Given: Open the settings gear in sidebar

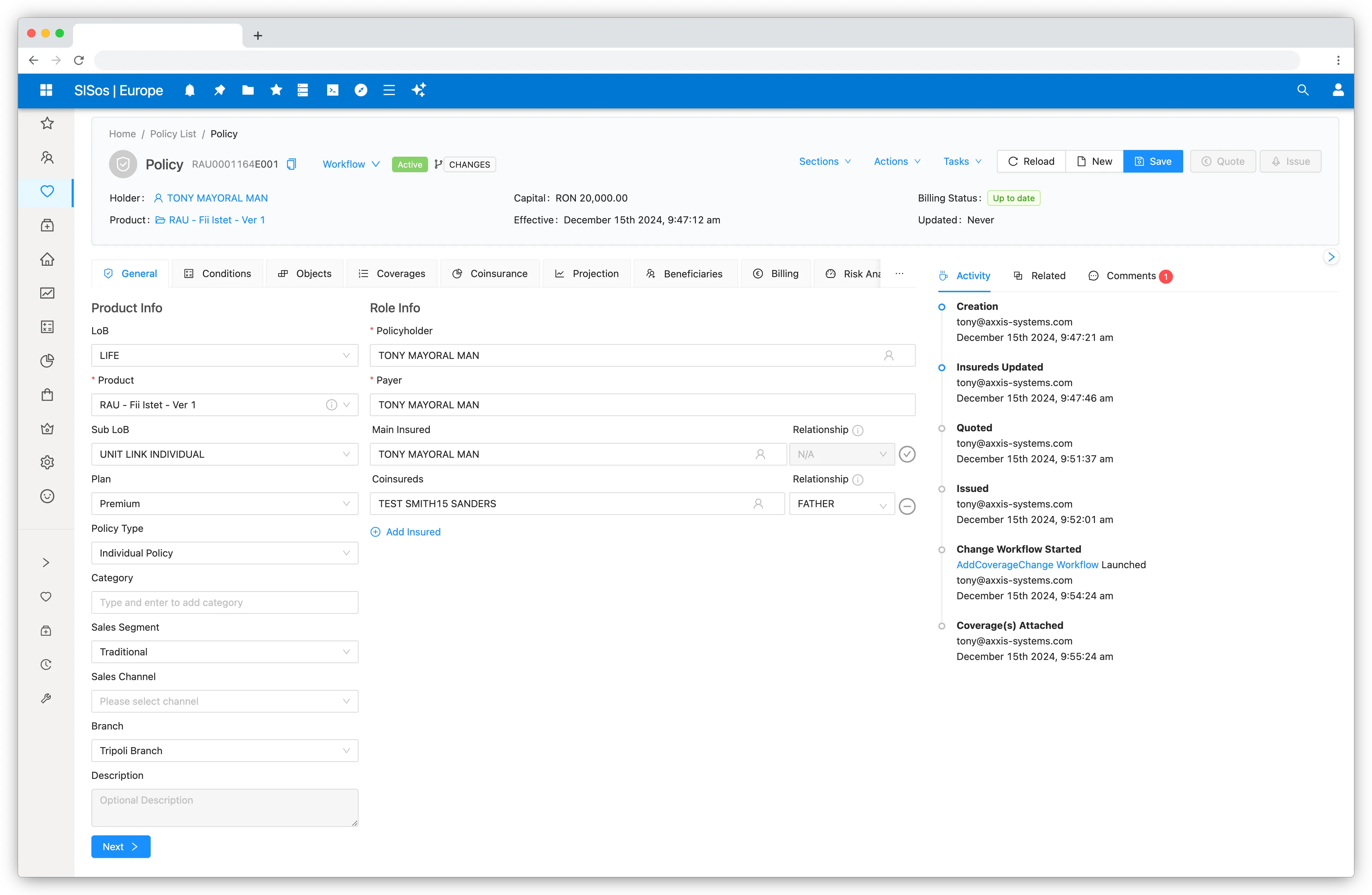Looking at the screenshot, I should tap(47, 462).
